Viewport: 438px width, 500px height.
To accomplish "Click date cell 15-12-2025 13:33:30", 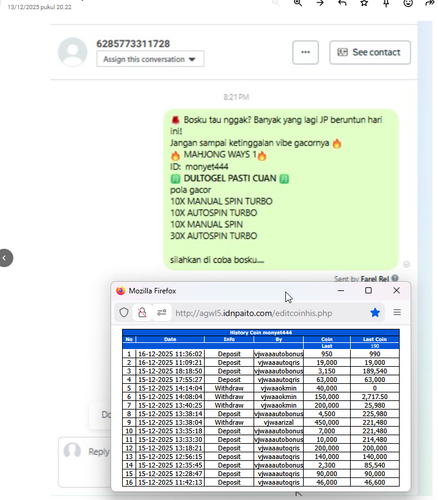I will tap(170, 439).
